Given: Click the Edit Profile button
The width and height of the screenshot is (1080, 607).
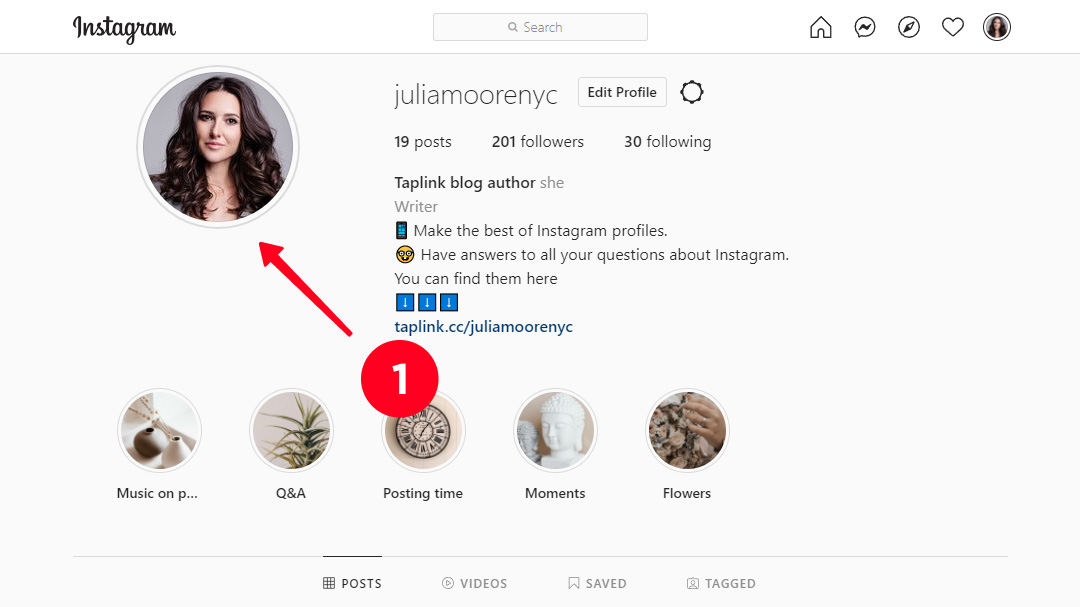Looking at the screenshot, I should point(622,92).
